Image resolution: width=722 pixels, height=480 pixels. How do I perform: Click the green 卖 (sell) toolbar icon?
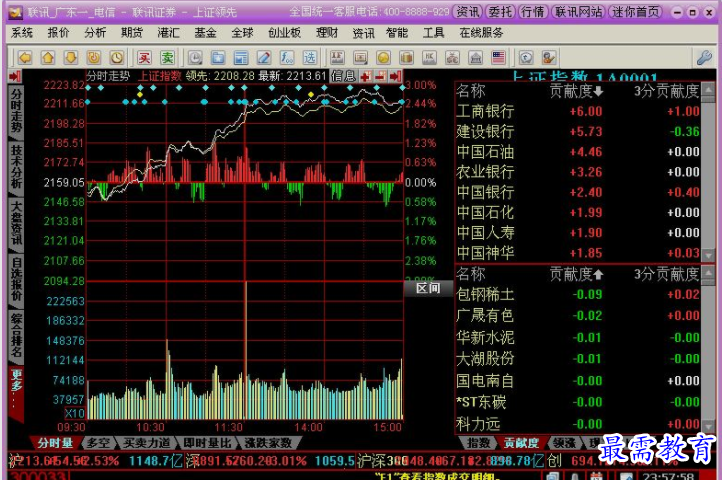point(167,58)
